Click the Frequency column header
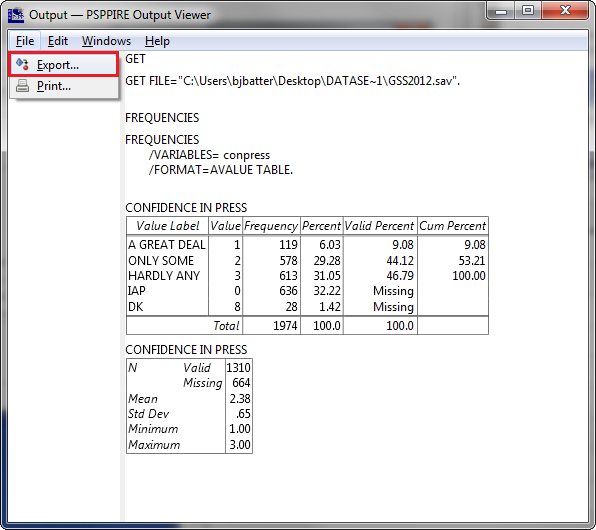This screenshot has height=530, width=596. (271, 226)
